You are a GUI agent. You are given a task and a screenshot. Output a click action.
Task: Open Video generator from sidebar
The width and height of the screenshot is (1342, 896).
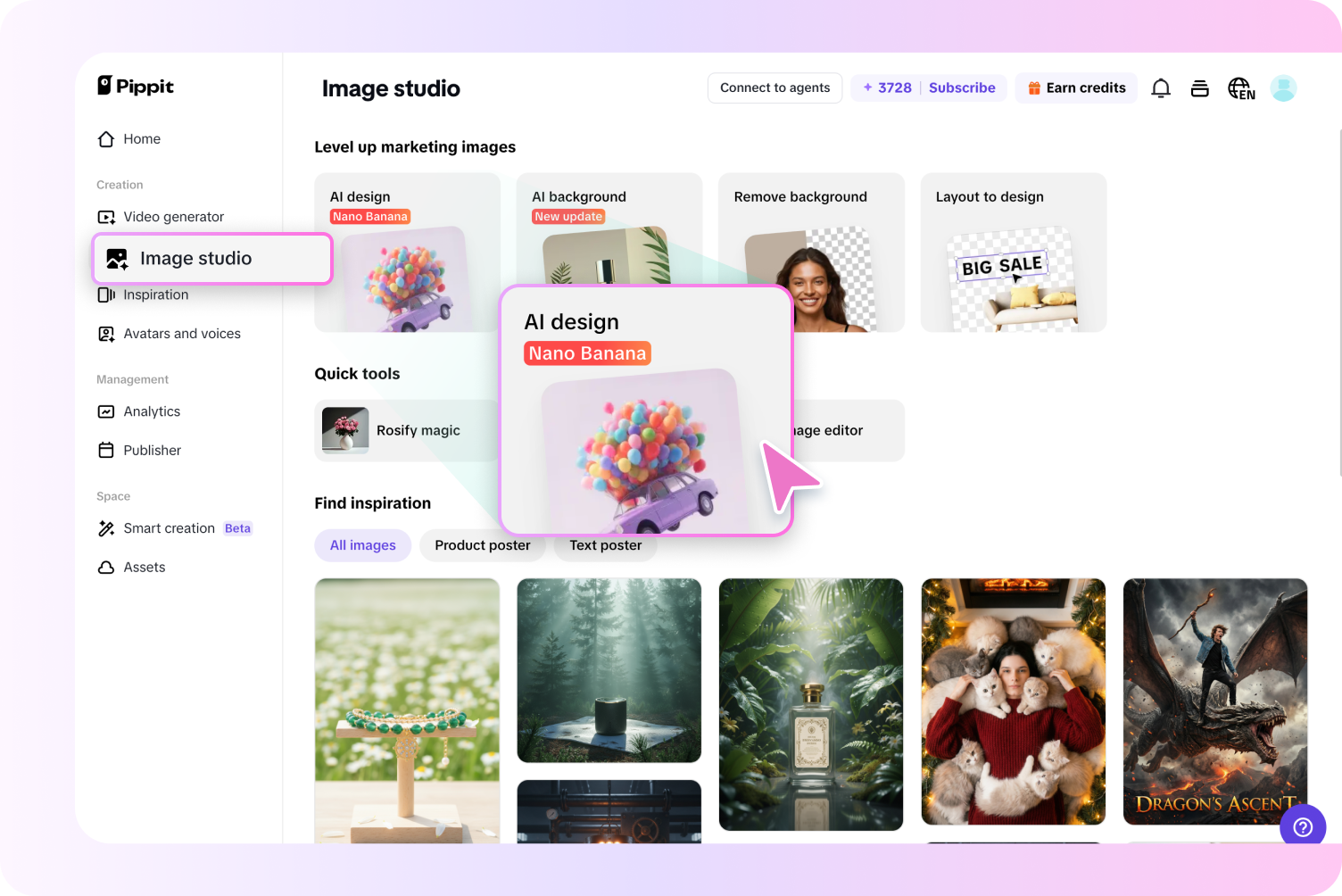tap(161, 217)
